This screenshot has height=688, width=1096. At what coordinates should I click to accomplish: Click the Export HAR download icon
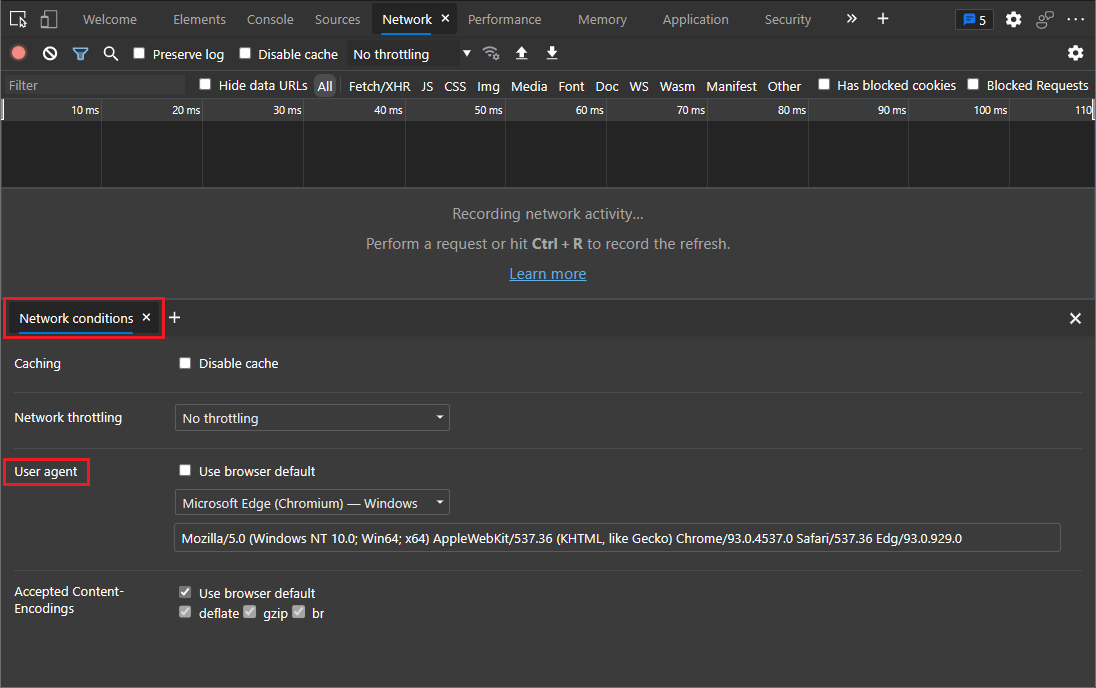tap(552, 54)
